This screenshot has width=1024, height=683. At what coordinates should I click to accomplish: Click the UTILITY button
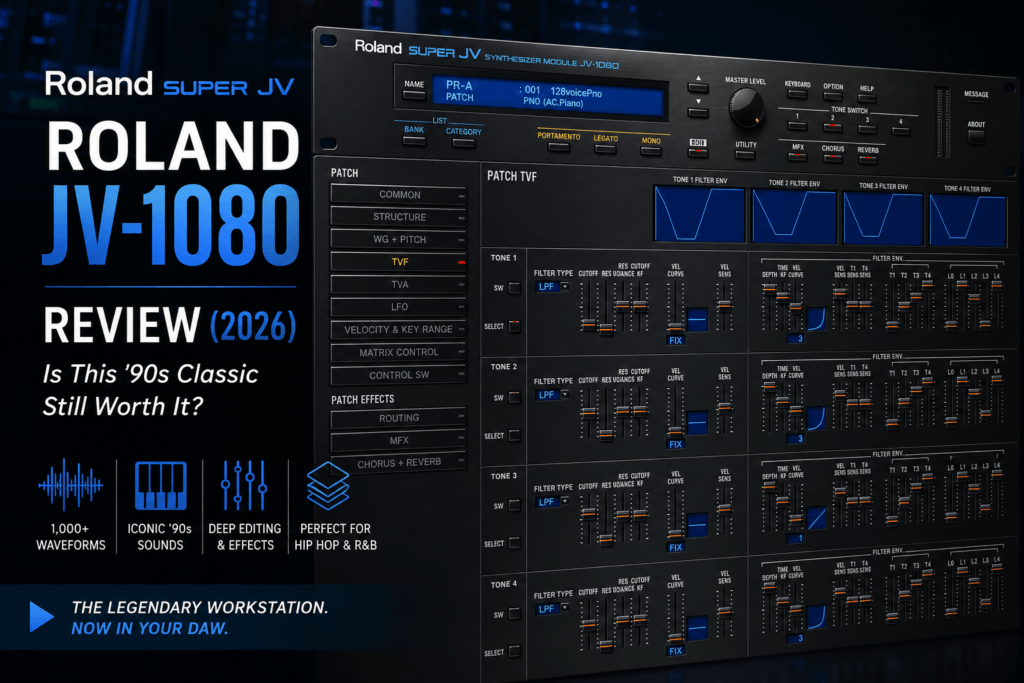(x=745, y=155)
